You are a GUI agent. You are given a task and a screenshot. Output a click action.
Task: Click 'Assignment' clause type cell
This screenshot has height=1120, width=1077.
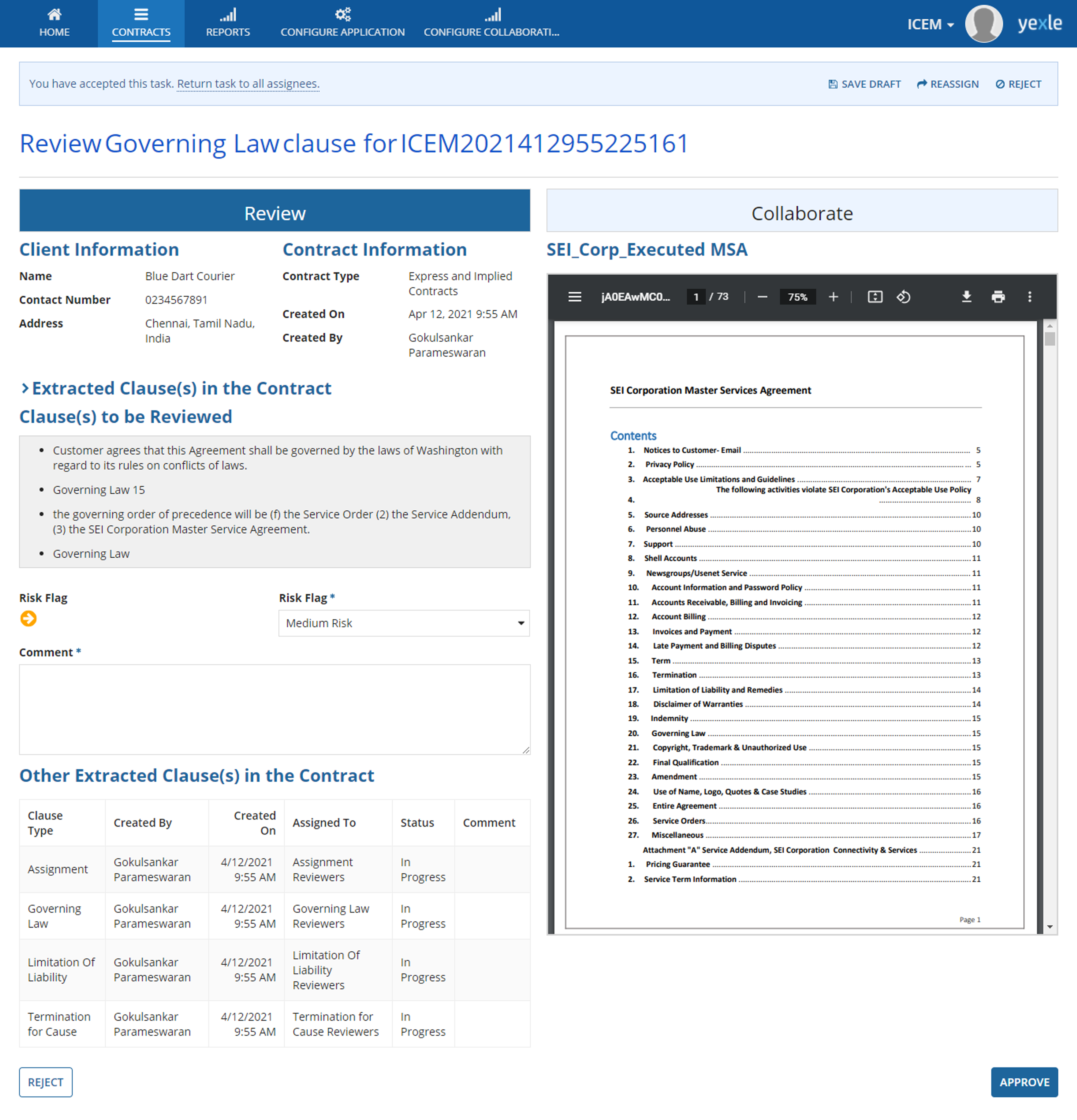62,869
